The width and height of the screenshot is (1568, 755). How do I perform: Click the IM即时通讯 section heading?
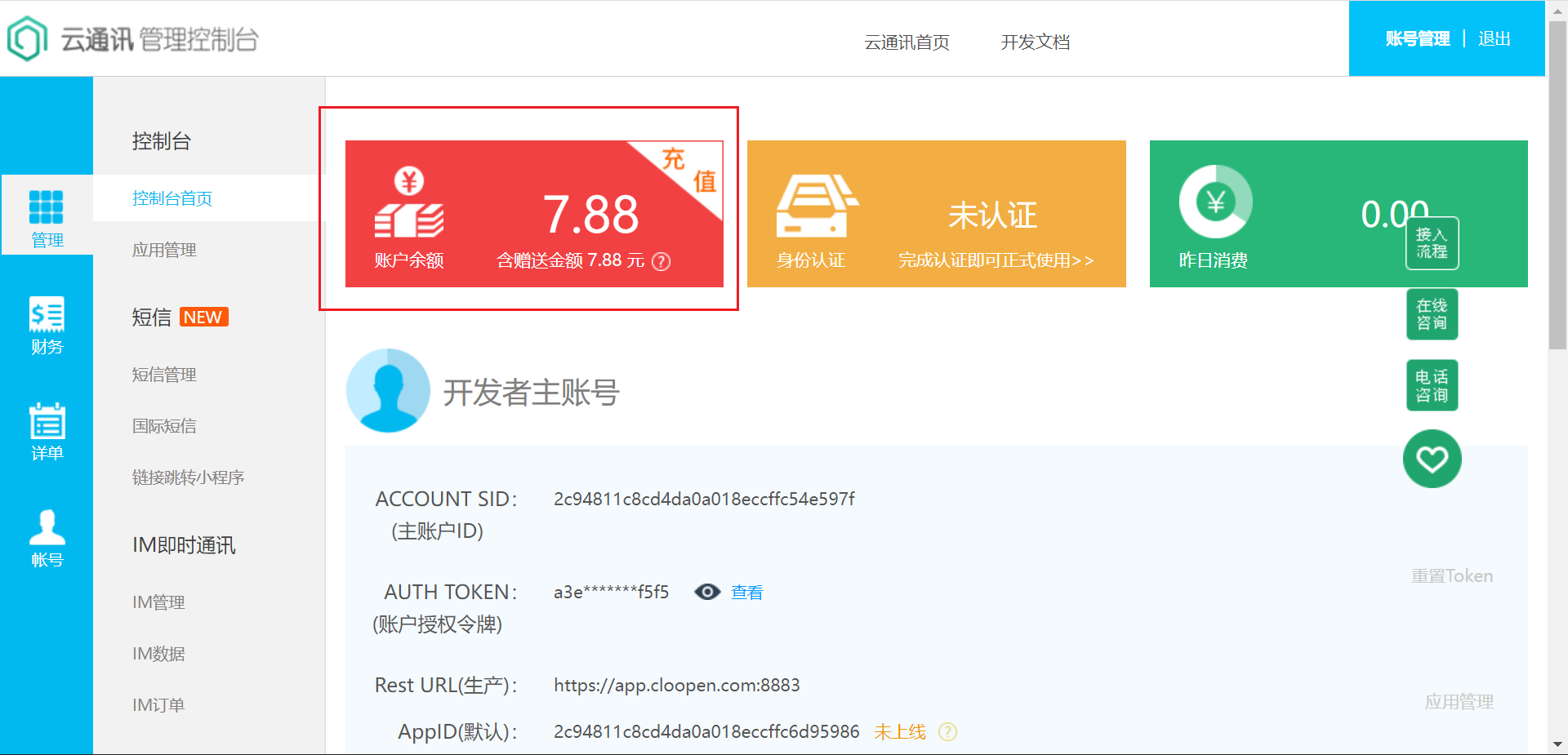184,545
